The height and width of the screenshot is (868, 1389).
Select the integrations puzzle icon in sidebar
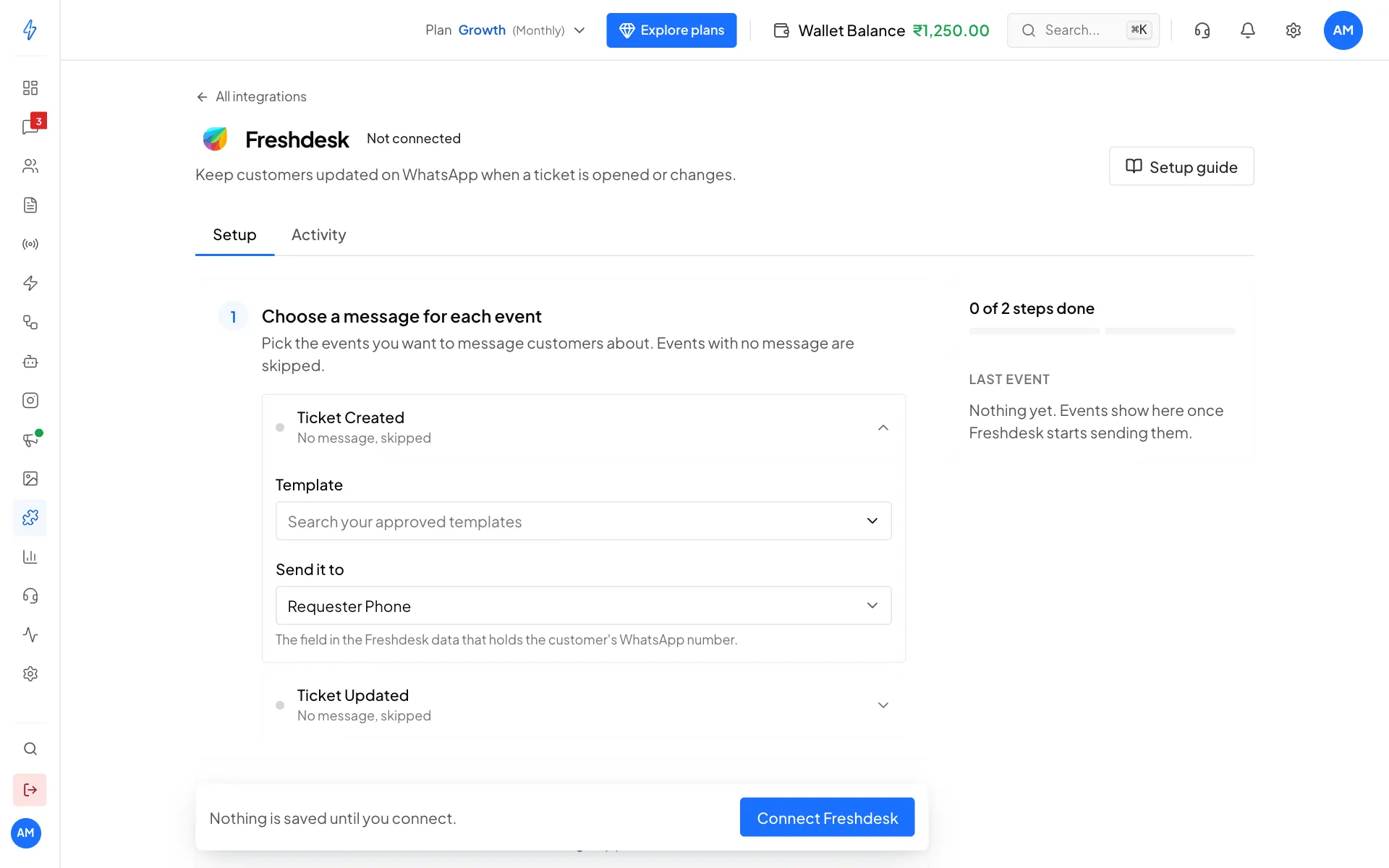30,518
